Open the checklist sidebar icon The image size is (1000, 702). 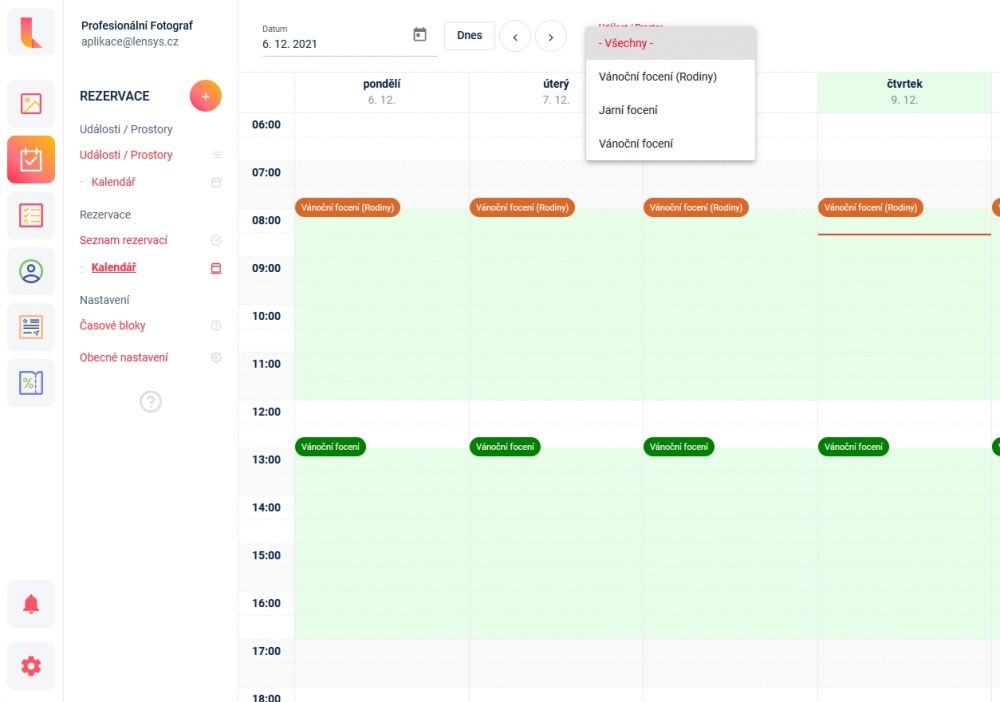coord(31,216)
